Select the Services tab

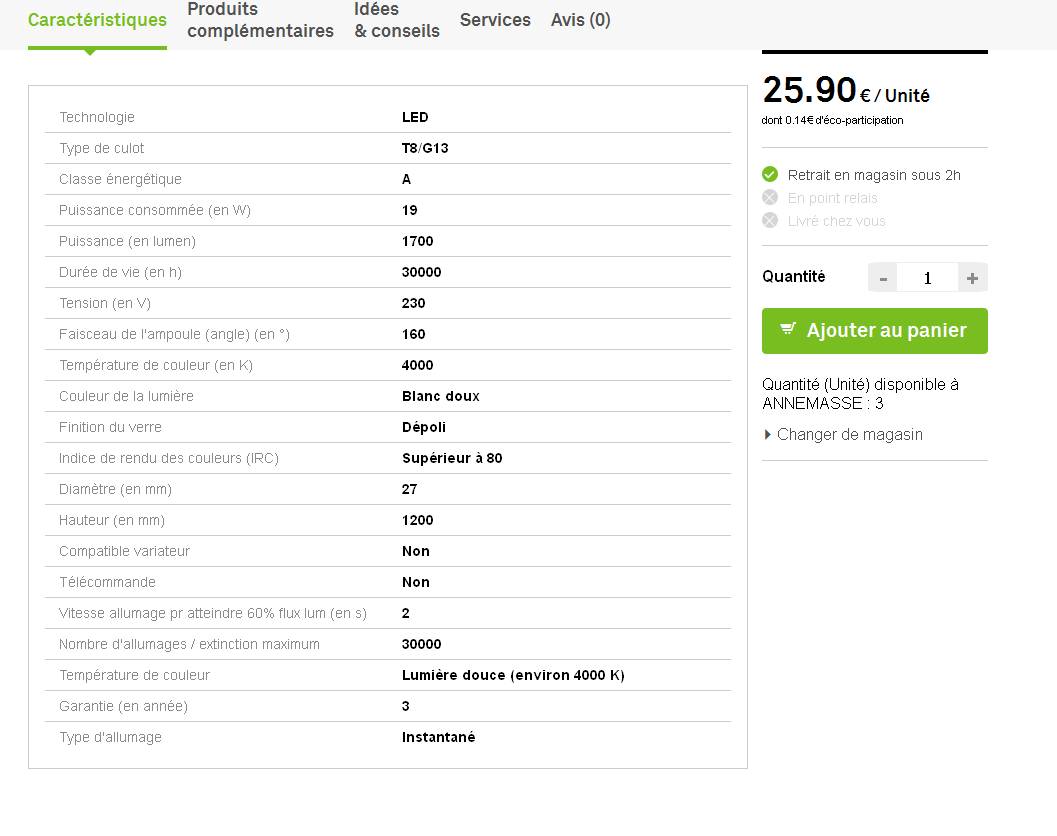(495, 20)
